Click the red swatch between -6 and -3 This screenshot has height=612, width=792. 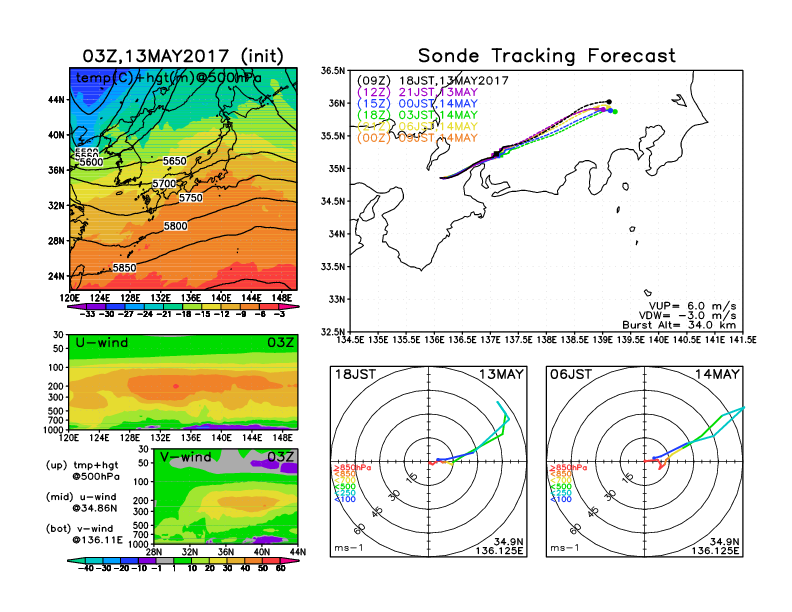click(269, 307)
